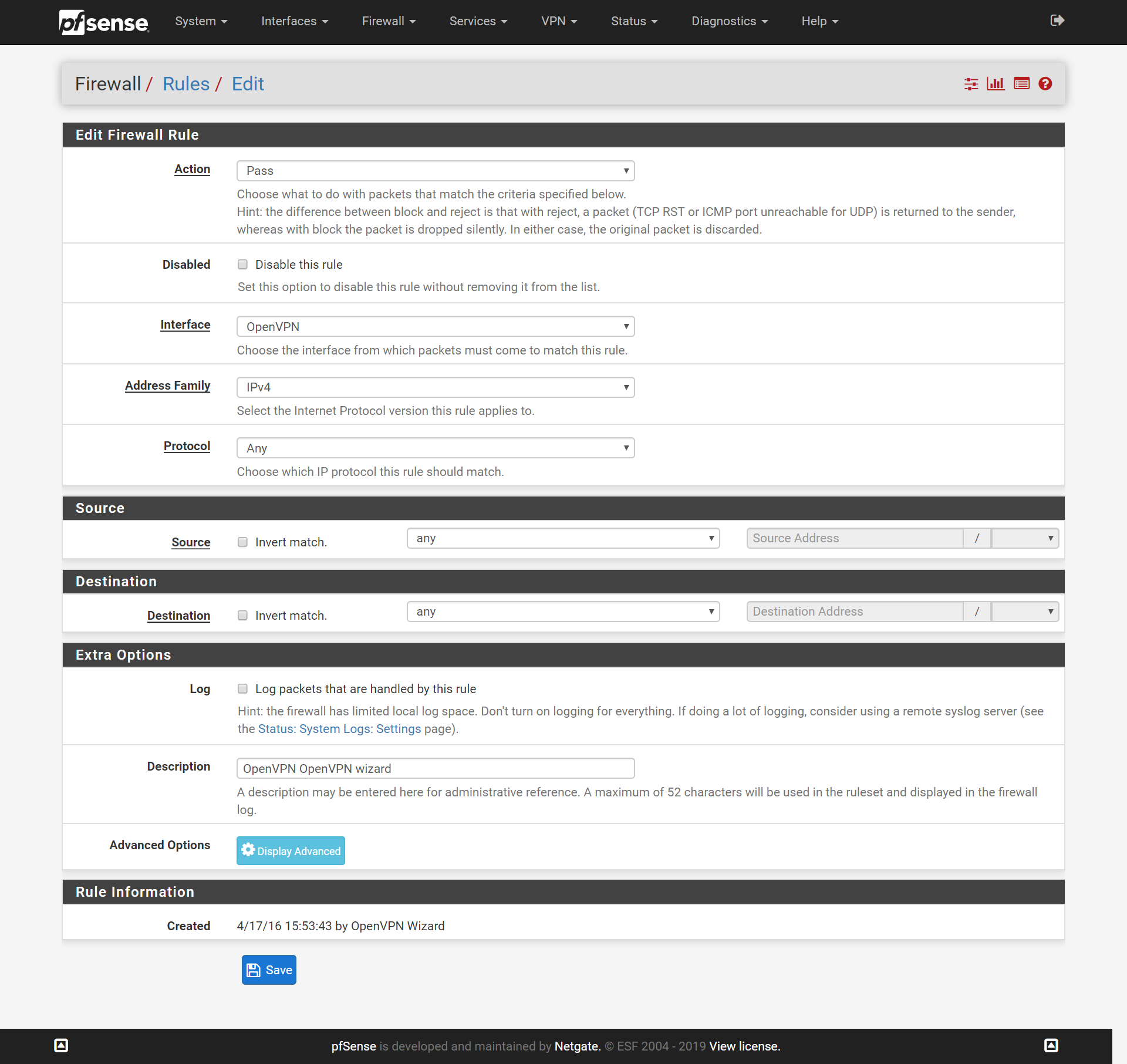Image resolution: width=1127 pixels, height=1064 pixels.
Task: Click the logout arrow icon
Action: (x=1057, y=21)
